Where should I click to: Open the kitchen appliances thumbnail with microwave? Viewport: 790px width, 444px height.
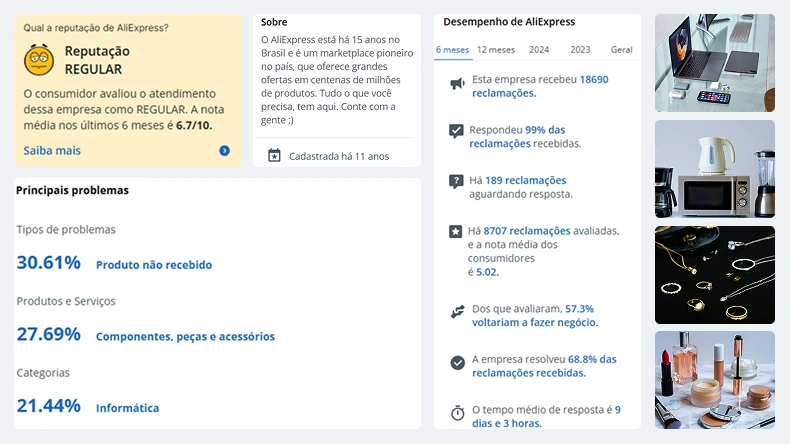[715, 169]
